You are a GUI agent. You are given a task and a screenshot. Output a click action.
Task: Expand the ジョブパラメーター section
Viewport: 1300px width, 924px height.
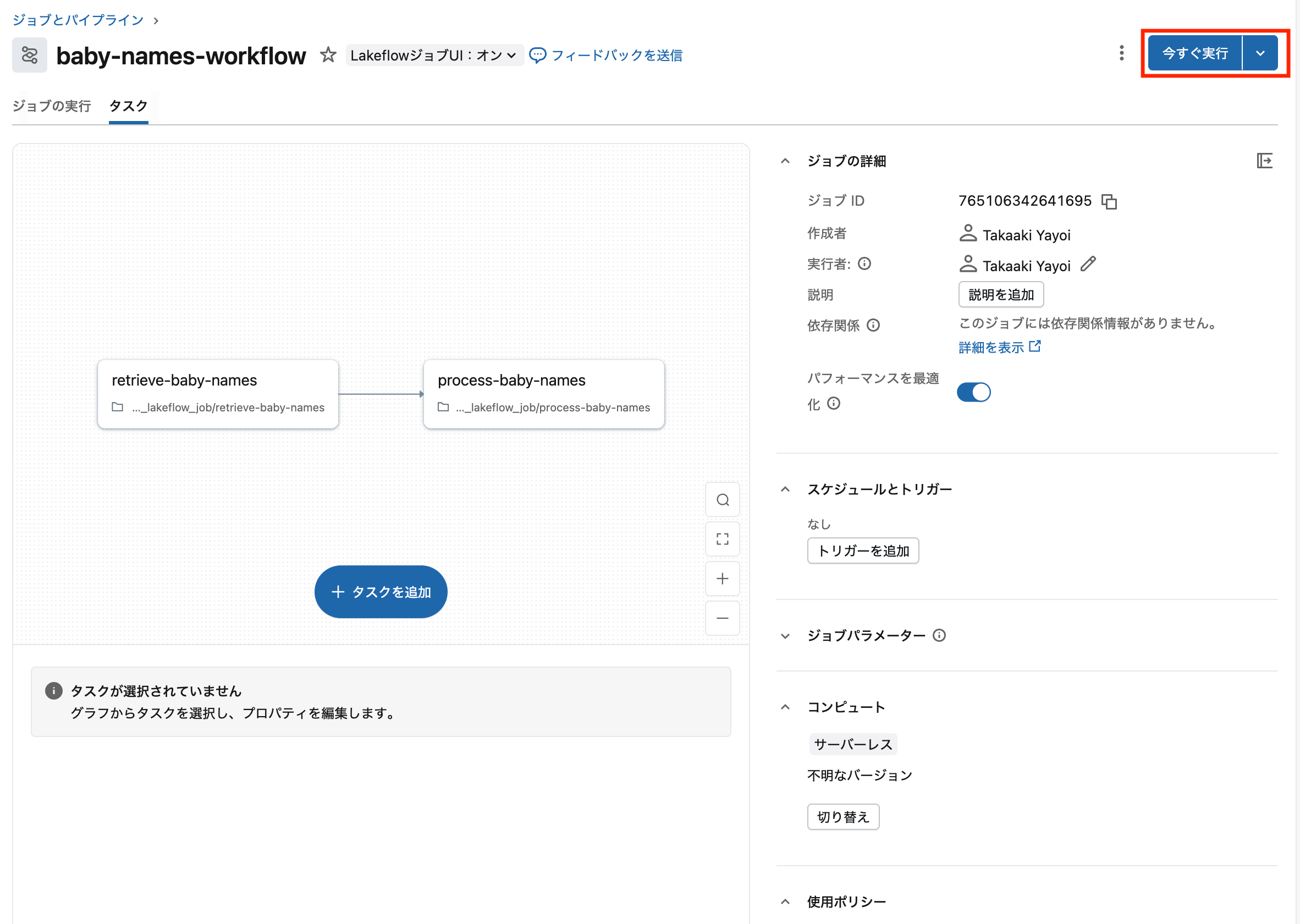pyautogui.click(x=785, y=636)
